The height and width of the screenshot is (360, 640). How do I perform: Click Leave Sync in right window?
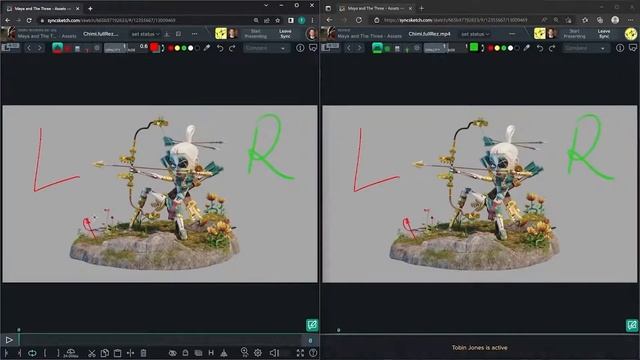[x=604, y=33]
